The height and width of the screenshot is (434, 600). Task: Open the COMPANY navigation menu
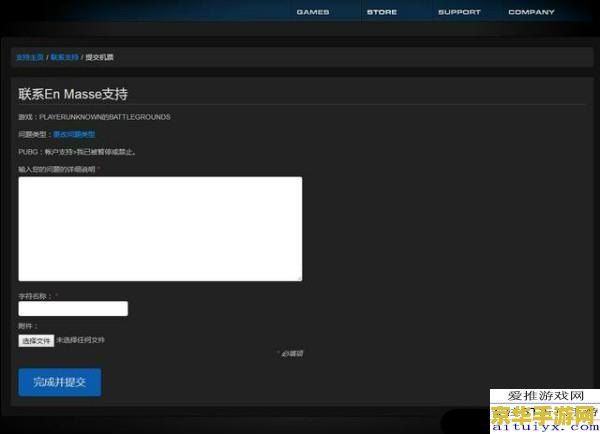point(531,12)
